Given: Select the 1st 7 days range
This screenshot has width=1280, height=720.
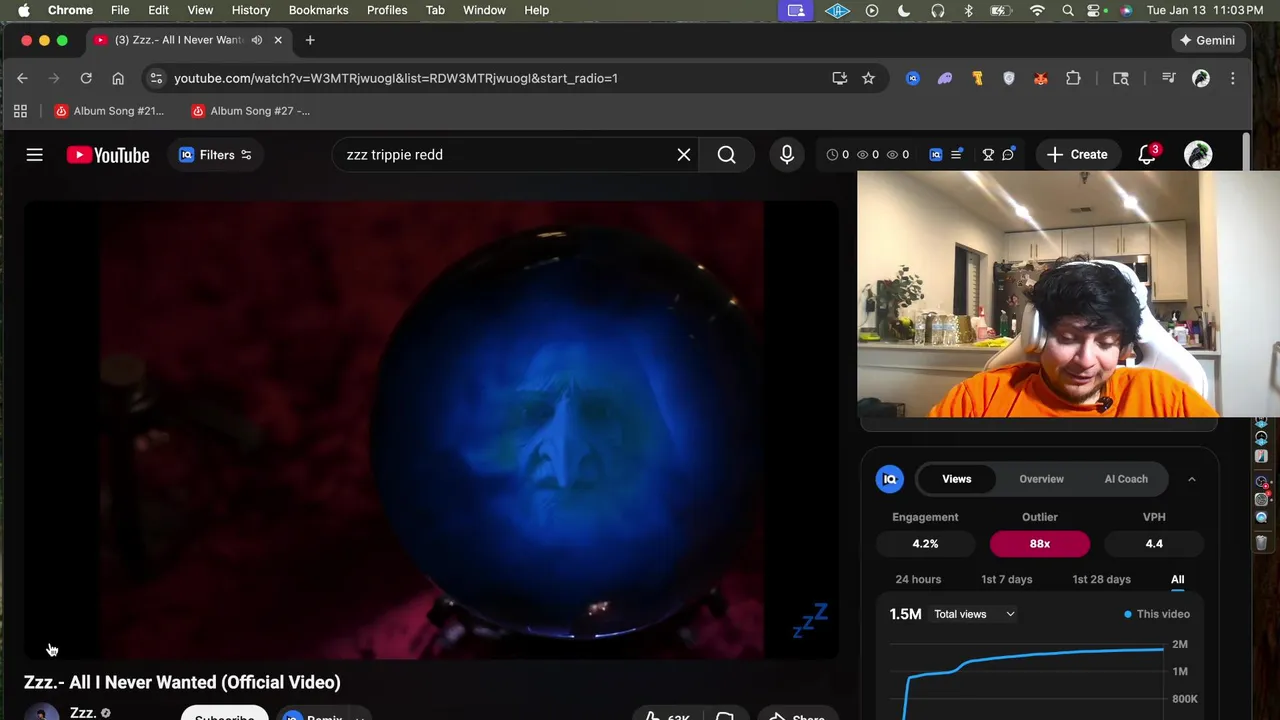Looking at the screenshot, I should pyautogui.click(x=1007, y=579).
